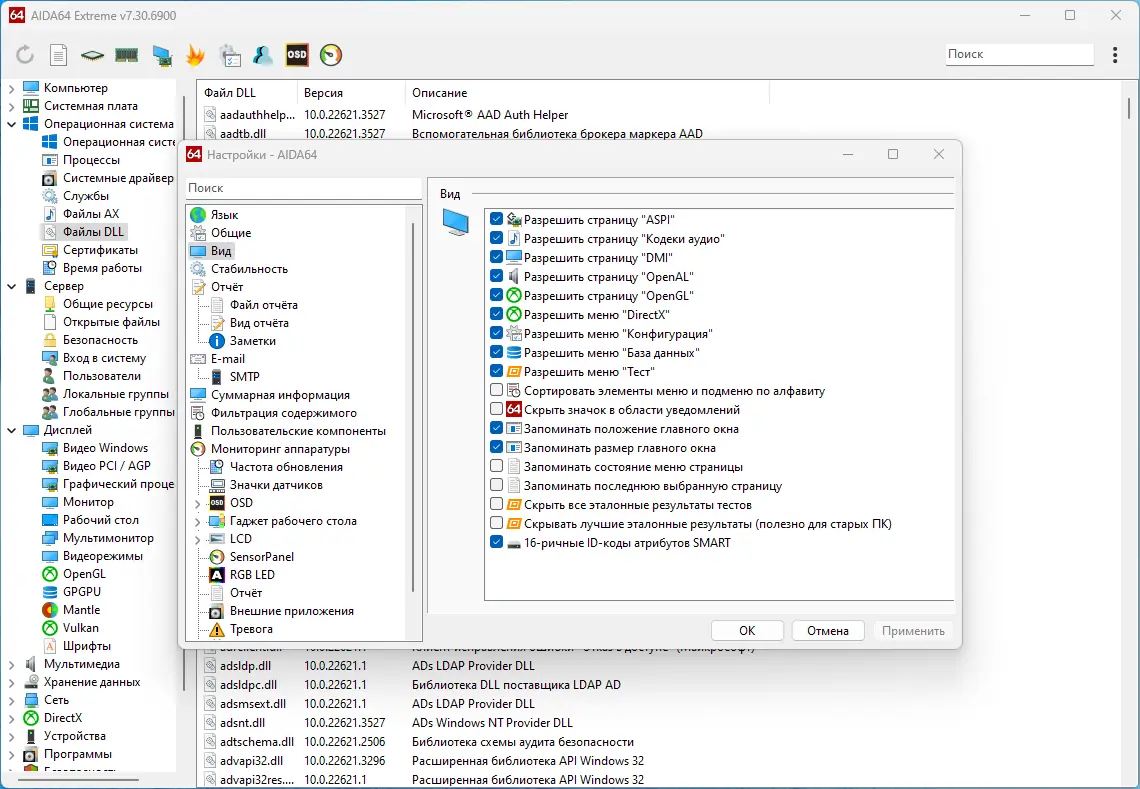The width and height of the screenshot is (1140, 789).
Task: Click the memory benchmark RAM icon
Action: coord(127,55)
